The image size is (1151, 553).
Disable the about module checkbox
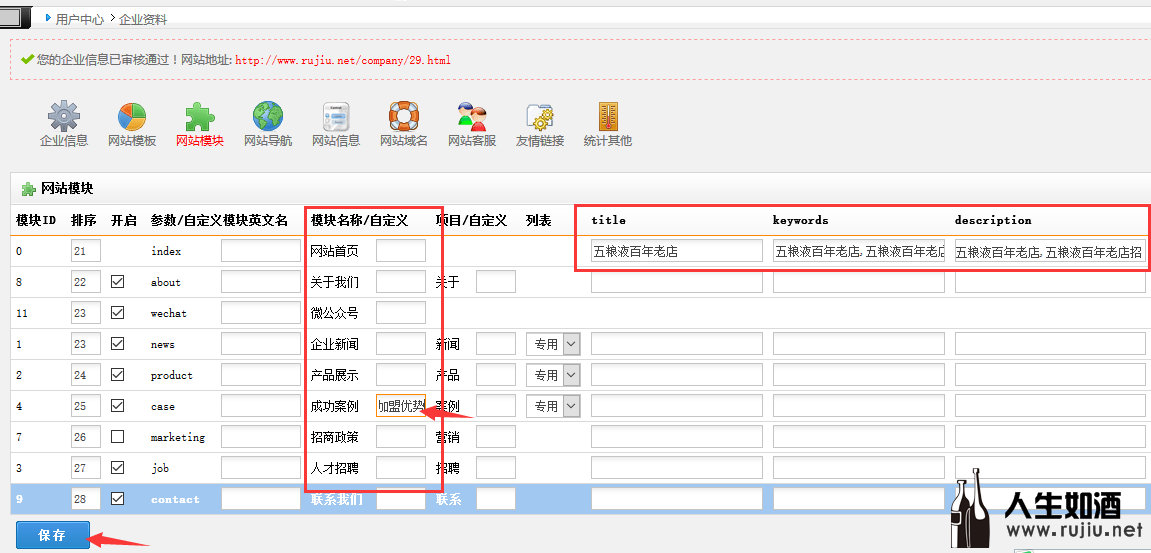click(x=117, y=282)
